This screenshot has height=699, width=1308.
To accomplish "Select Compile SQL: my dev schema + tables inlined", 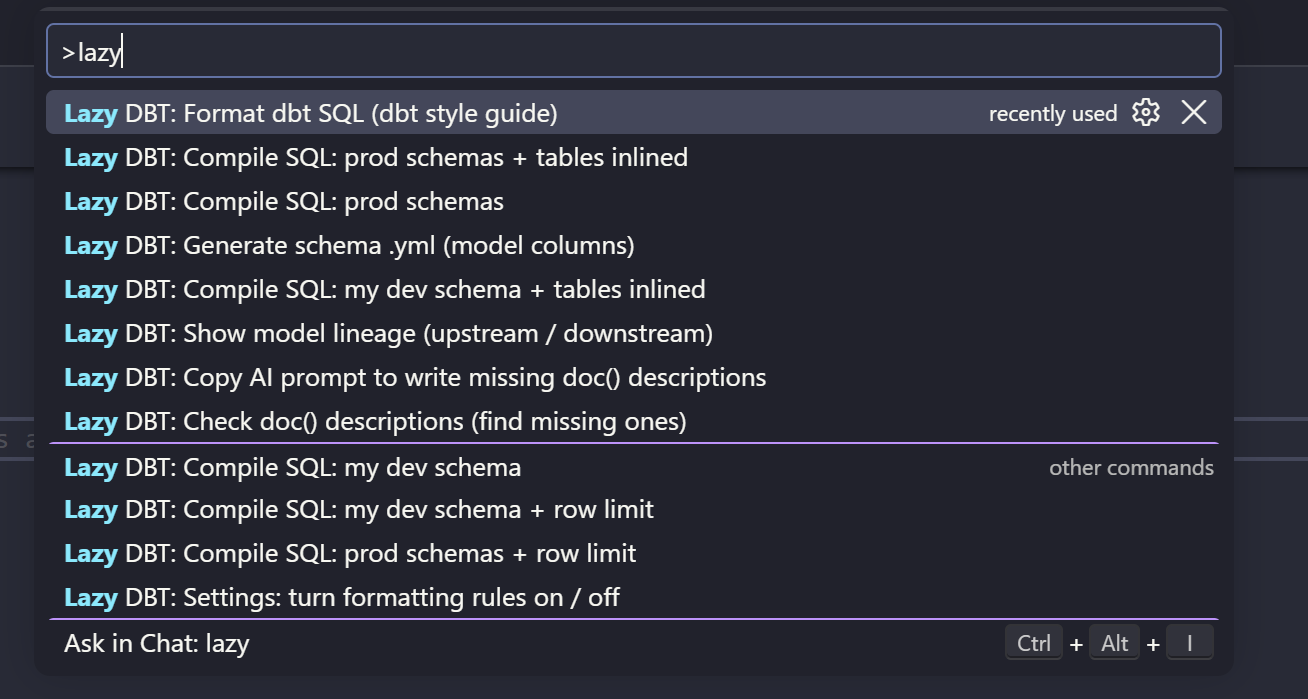I will click(x=634, y=289).
